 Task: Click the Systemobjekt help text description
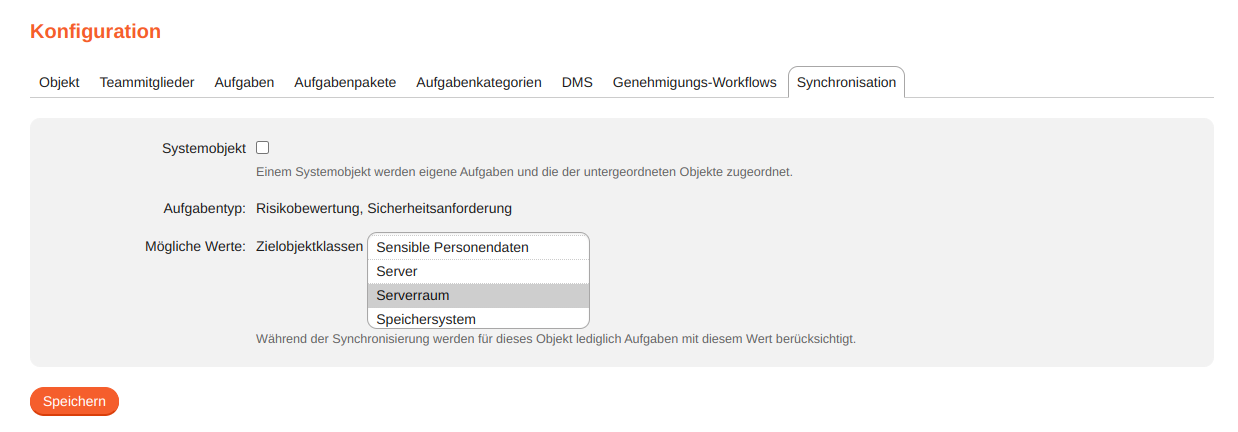click(524, 171)
